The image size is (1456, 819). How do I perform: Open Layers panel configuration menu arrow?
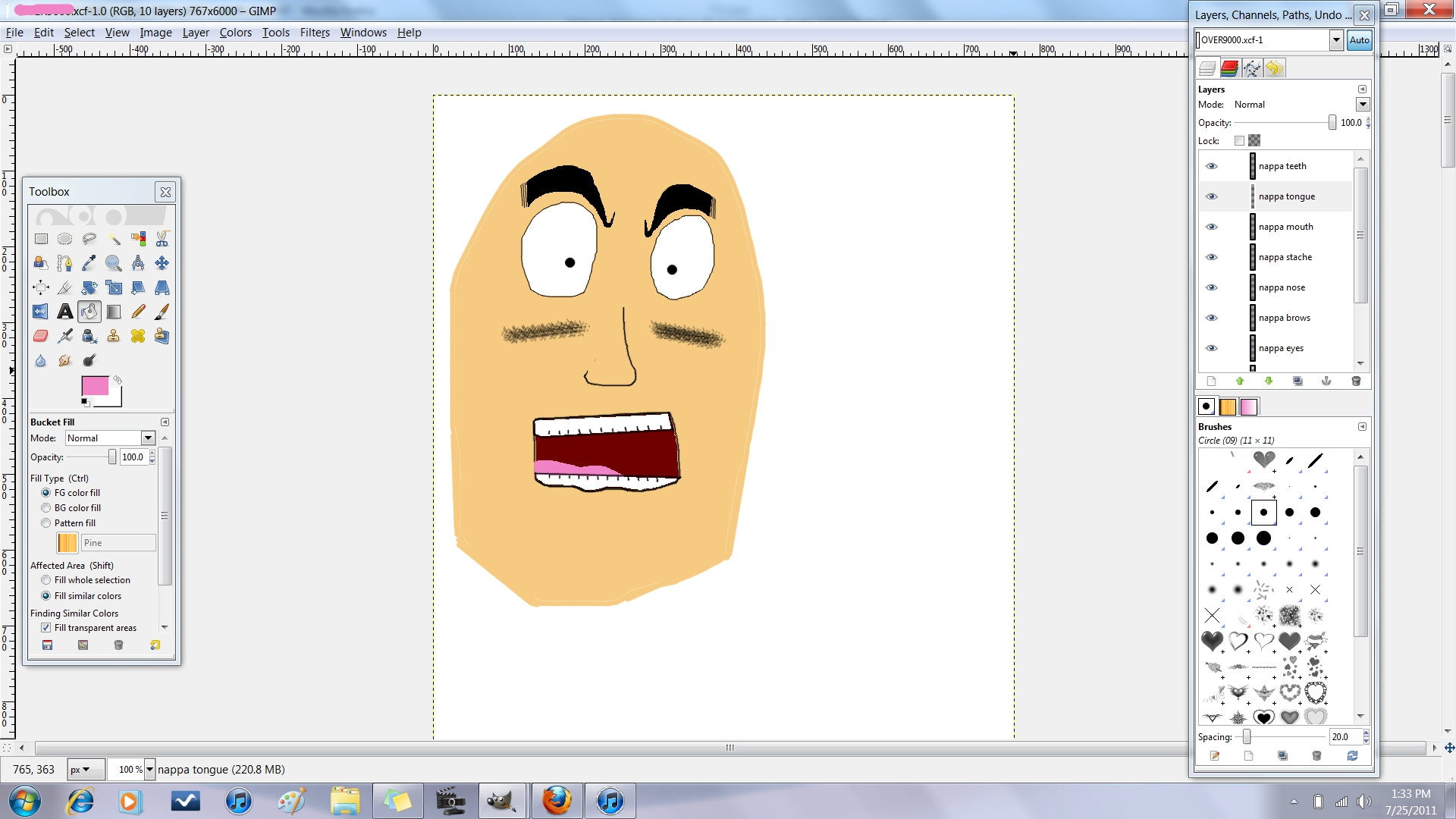(1362, 89)
